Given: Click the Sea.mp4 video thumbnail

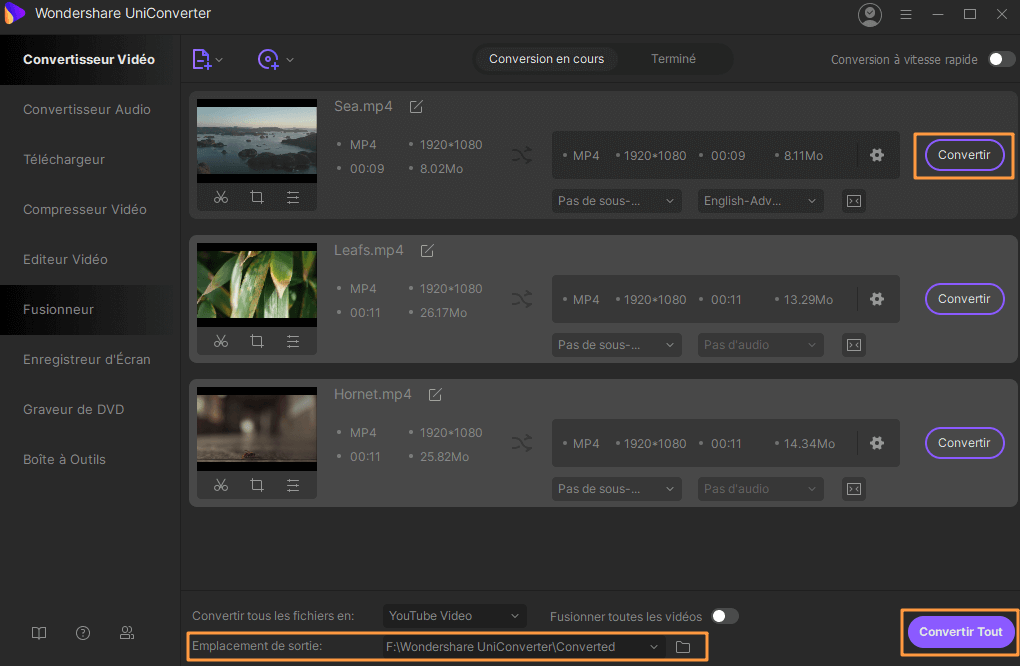Looking at the screenshot, I should (x=256, y=141).
